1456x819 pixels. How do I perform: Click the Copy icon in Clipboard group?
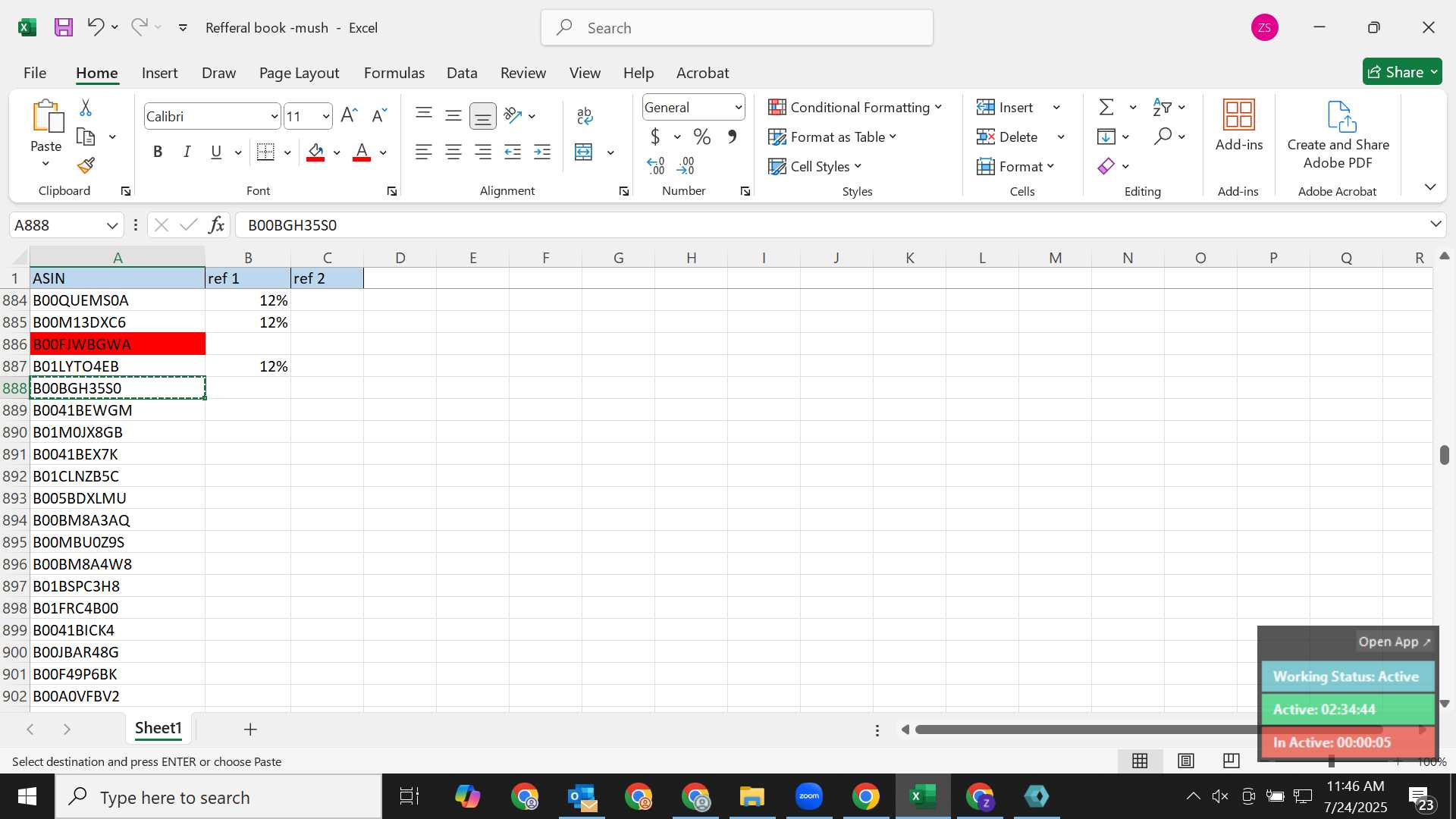click(86, 137)
